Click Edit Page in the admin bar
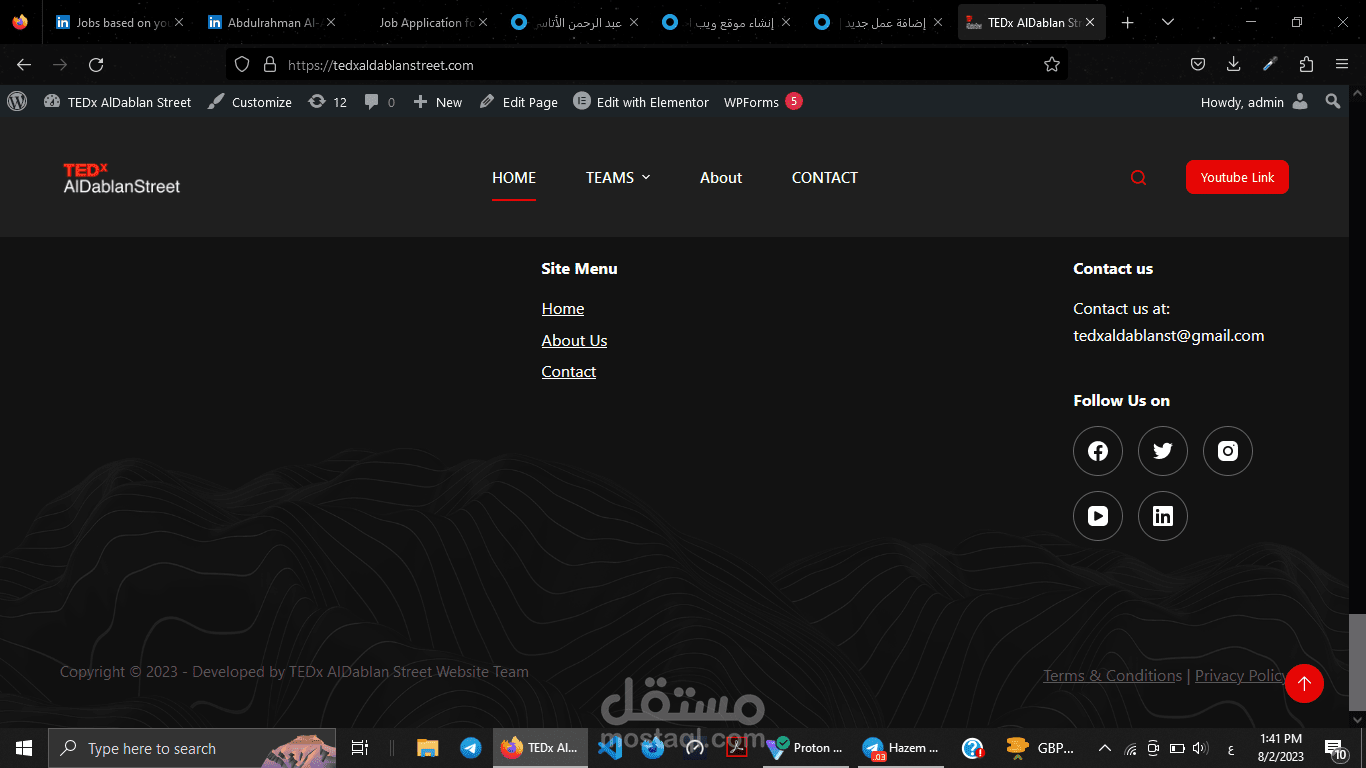This screenshot has height=768, width=1366. click(x=519, y=102)
